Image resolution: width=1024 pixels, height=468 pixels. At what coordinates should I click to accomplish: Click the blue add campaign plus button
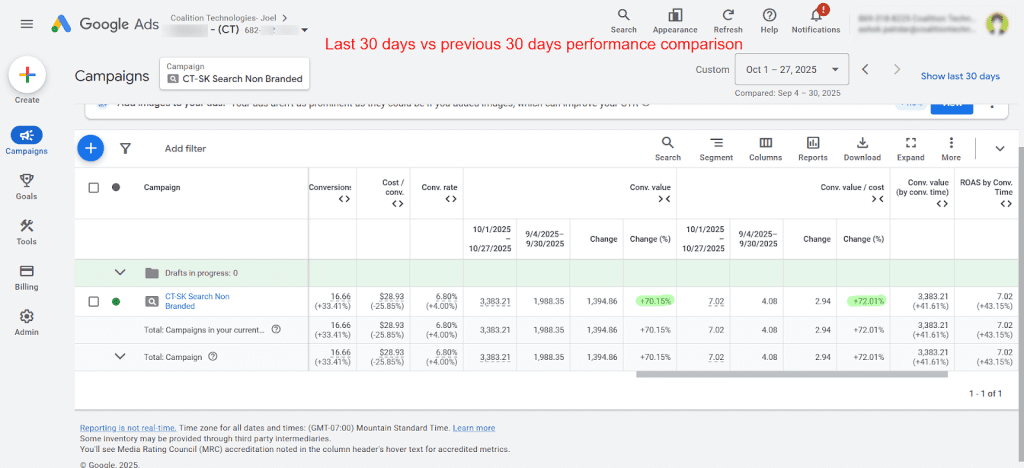[x=91, y=148]
